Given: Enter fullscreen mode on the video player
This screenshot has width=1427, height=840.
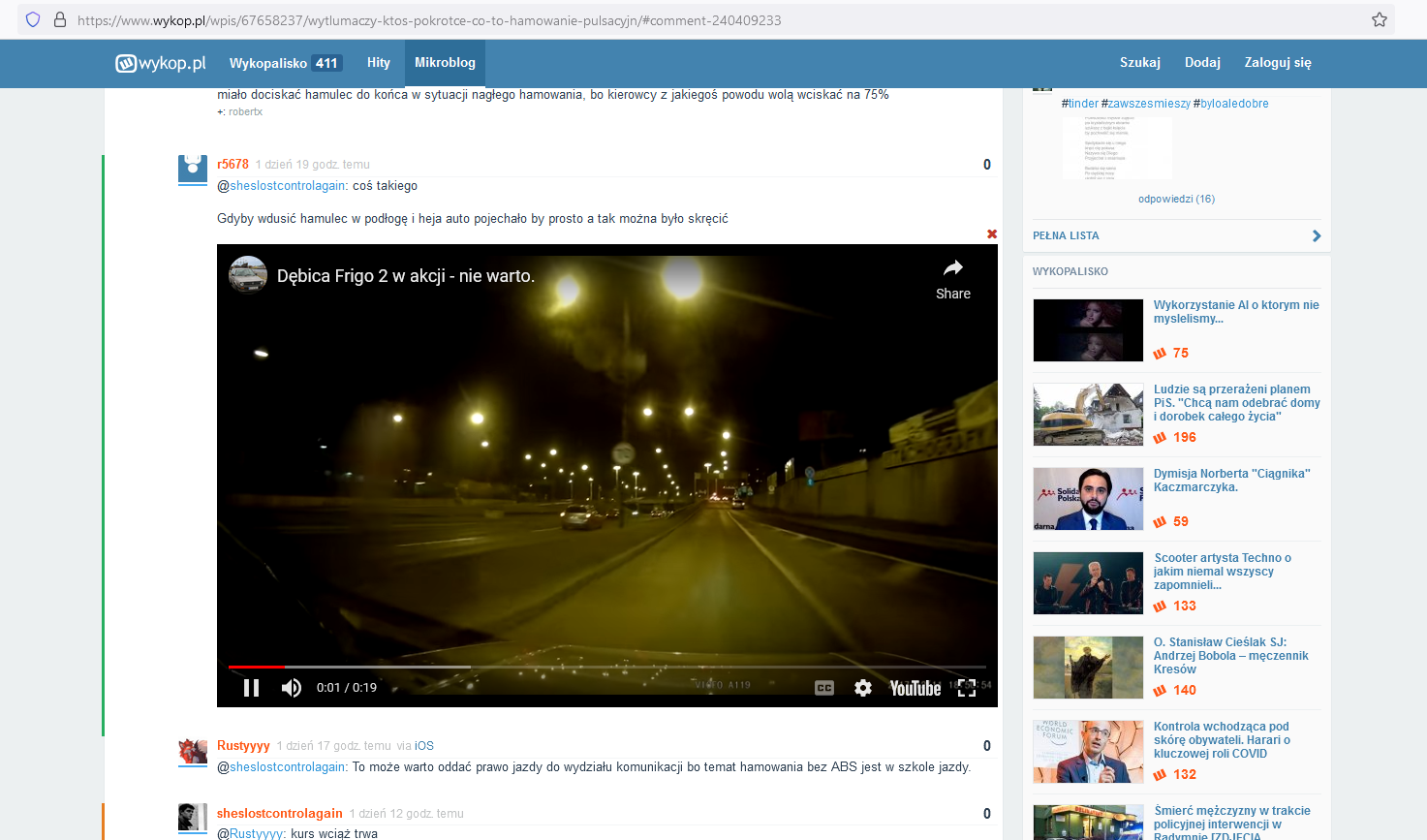Looking at the screenshot, I should pos(966,688).
